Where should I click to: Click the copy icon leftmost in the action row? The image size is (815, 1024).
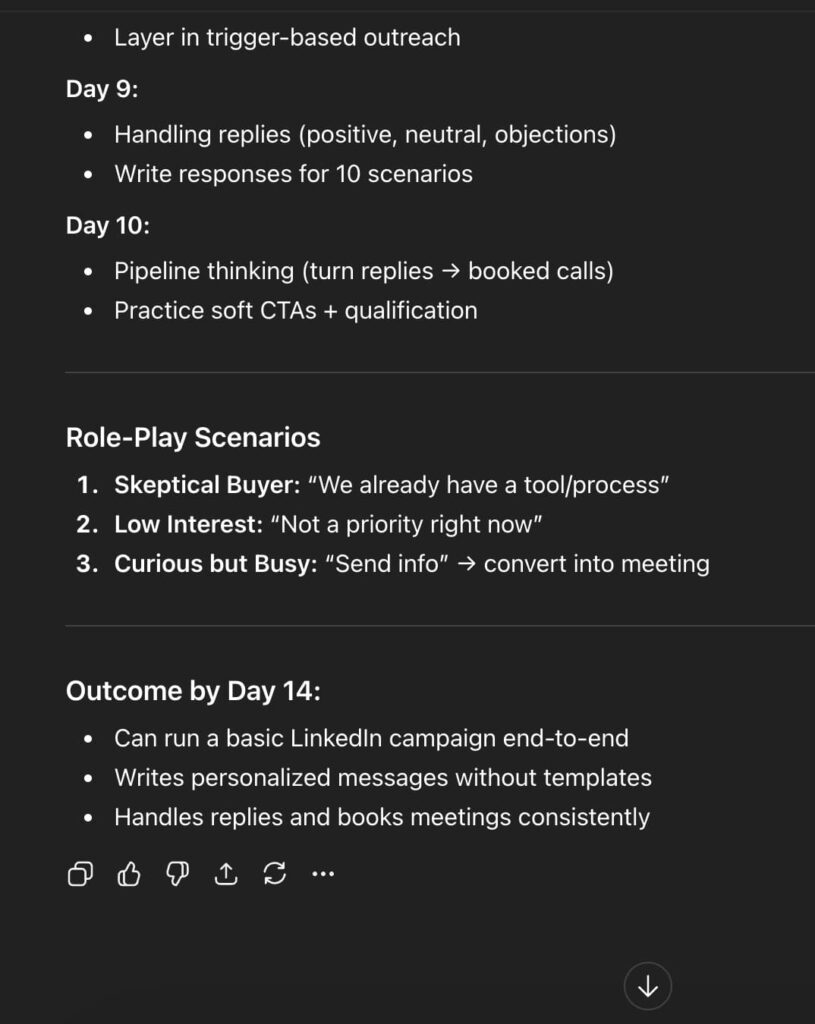tap(79, 873)
